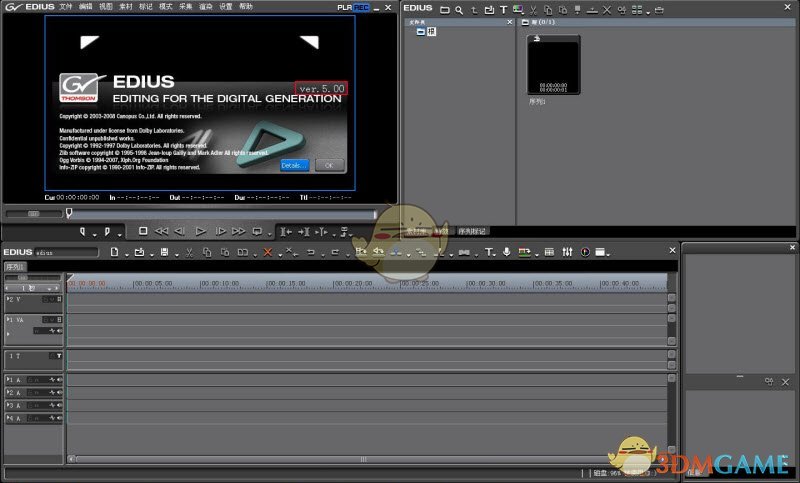Click the Vector Scope round icon in the timeline toolbar

(585, 252)
